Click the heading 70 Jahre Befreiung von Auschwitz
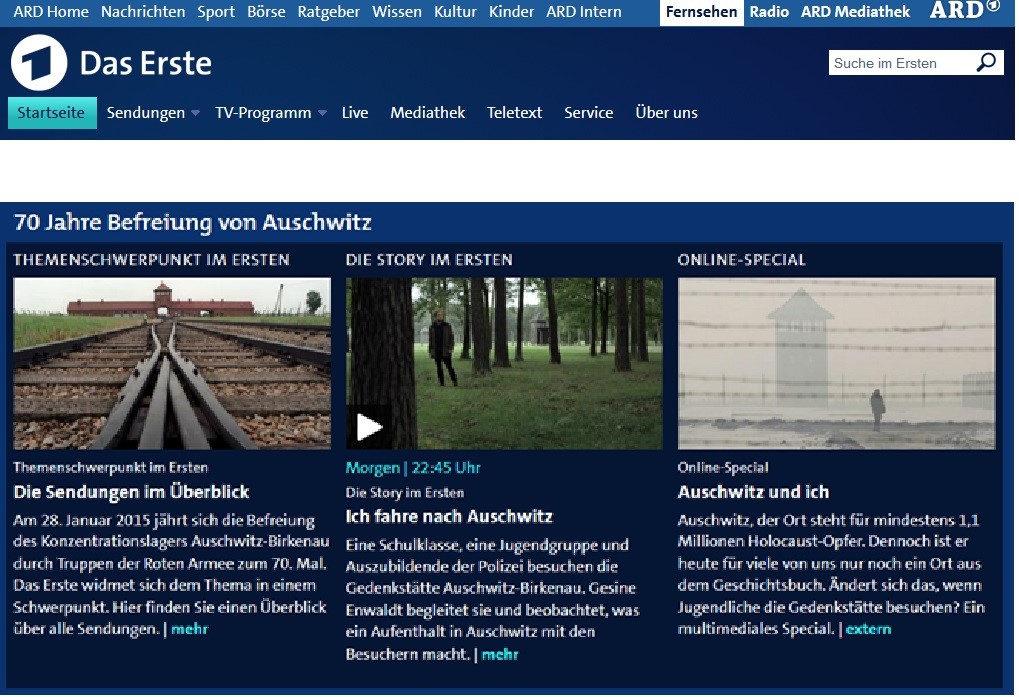Screen dimensions: 1019x697 click(x=192, y=222)
